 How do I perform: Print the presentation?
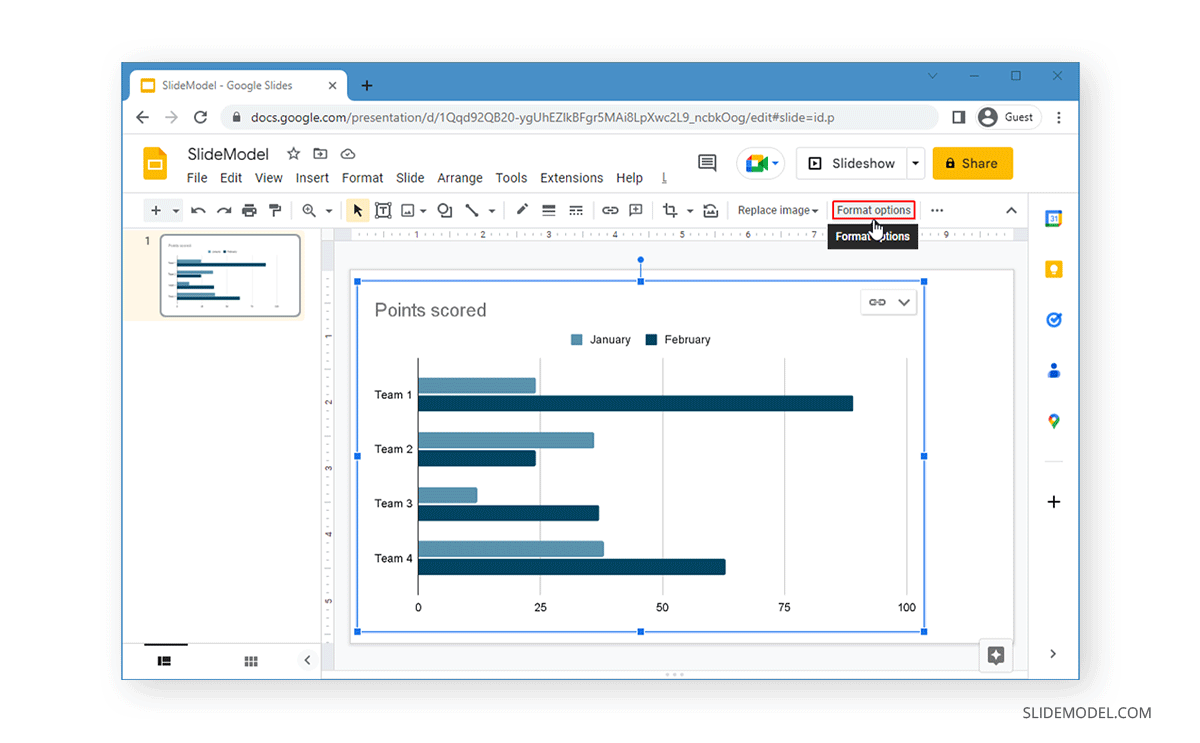(249, 211)
